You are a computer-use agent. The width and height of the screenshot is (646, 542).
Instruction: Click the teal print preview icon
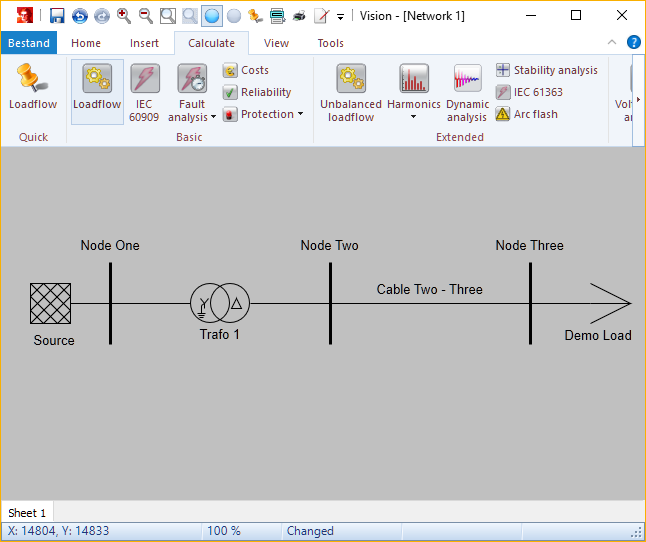(x=278, y=16)
